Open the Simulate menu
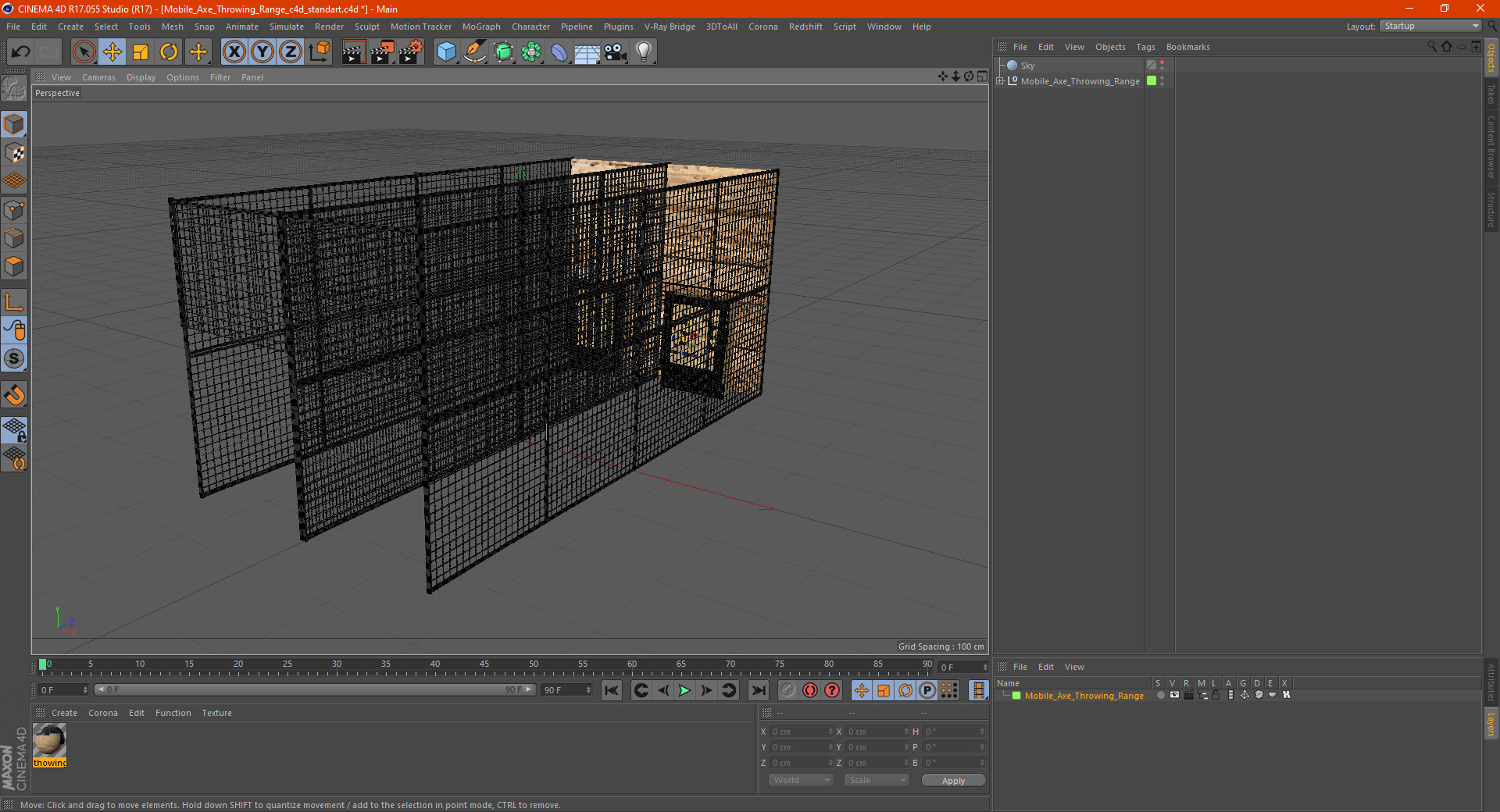Image resolution: width=1500 pixels, height=812 pixels. point(287,27)
